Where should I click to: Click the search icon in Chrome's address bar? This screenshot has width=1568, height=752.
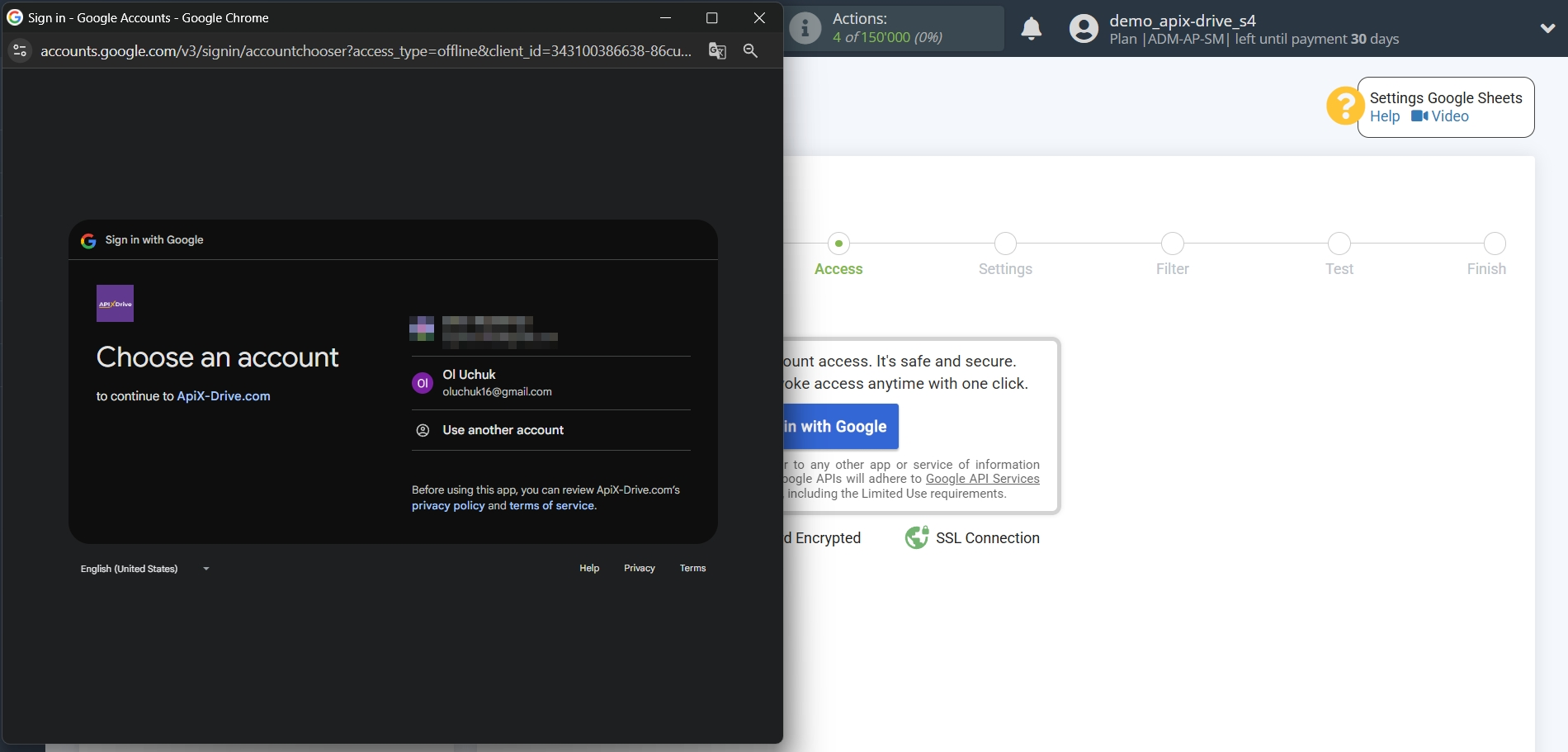pos(750,50)
